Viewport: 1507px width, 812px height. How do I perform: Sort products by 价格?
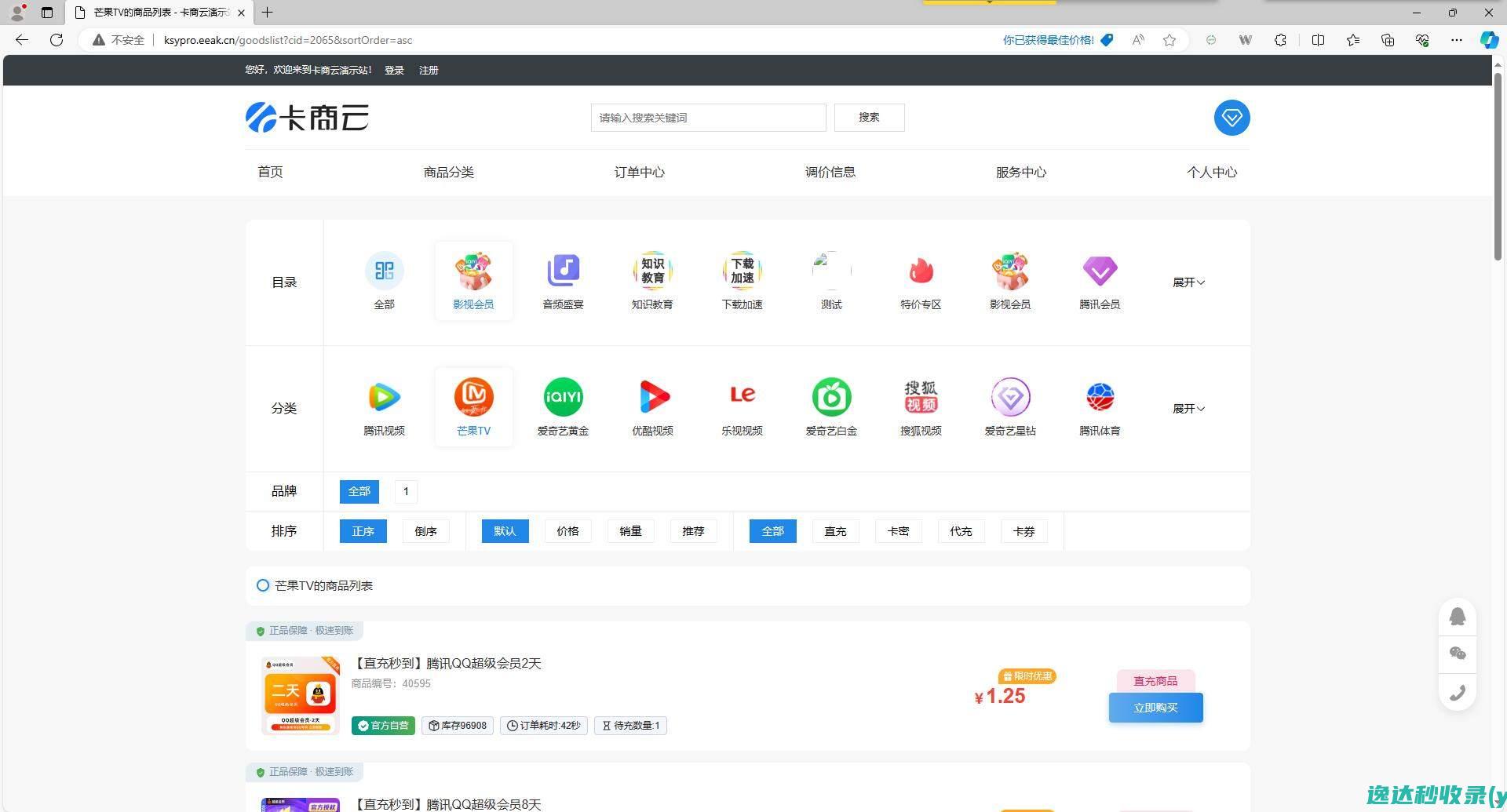567,531
